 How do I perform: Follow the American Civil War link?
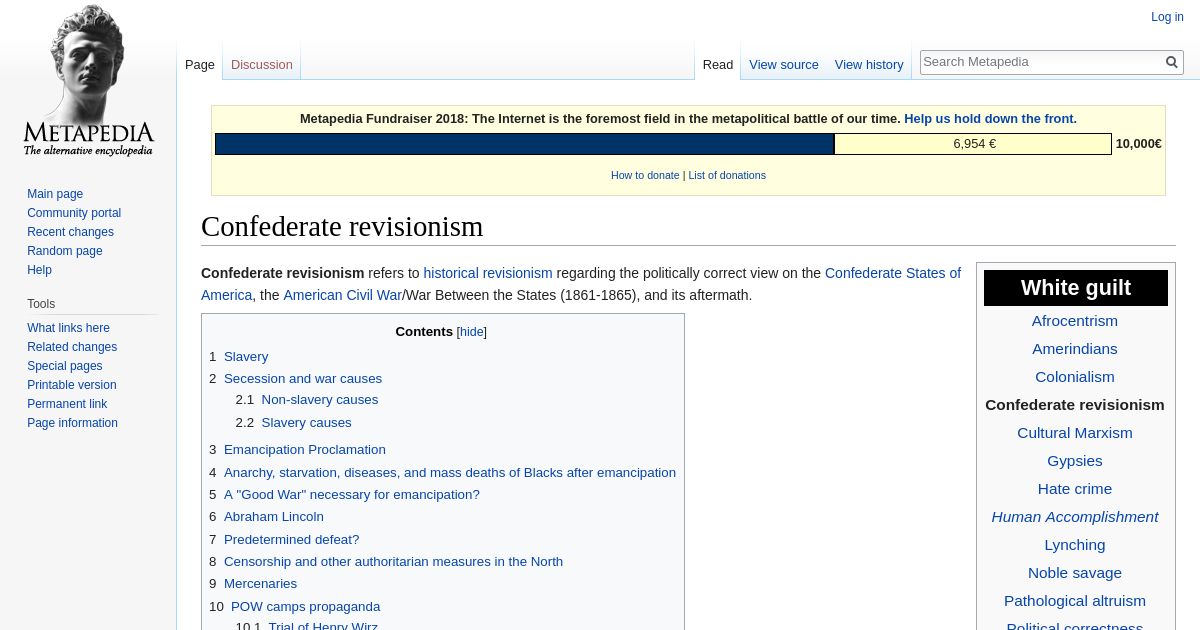click(x=342, y=295)
